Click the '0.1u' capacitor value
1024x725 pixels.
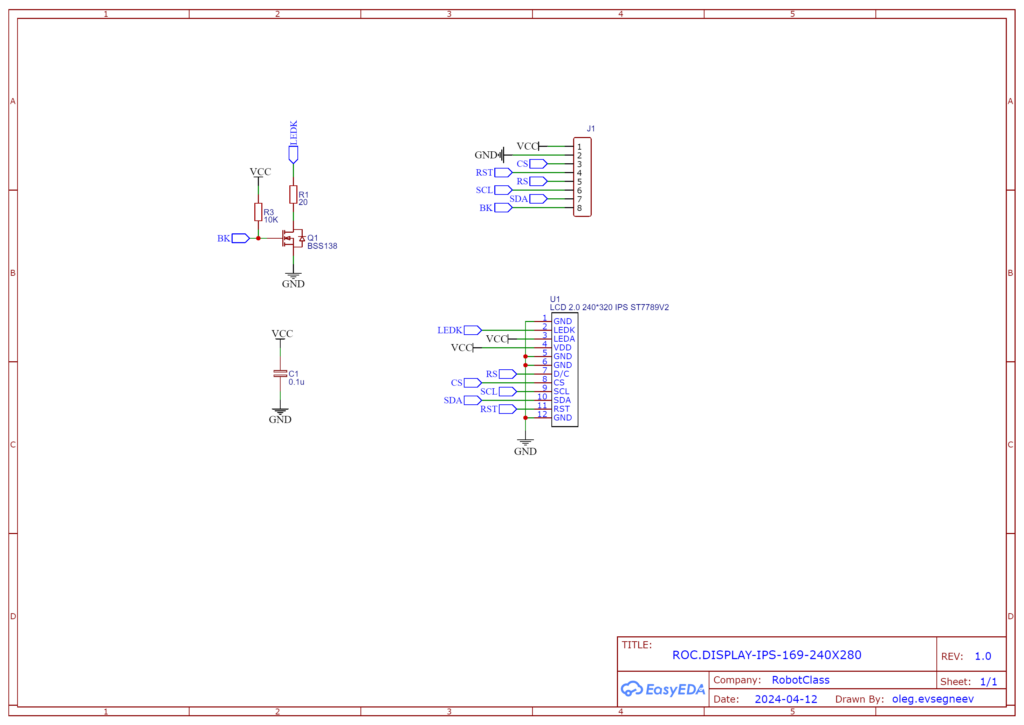[296, 382]
